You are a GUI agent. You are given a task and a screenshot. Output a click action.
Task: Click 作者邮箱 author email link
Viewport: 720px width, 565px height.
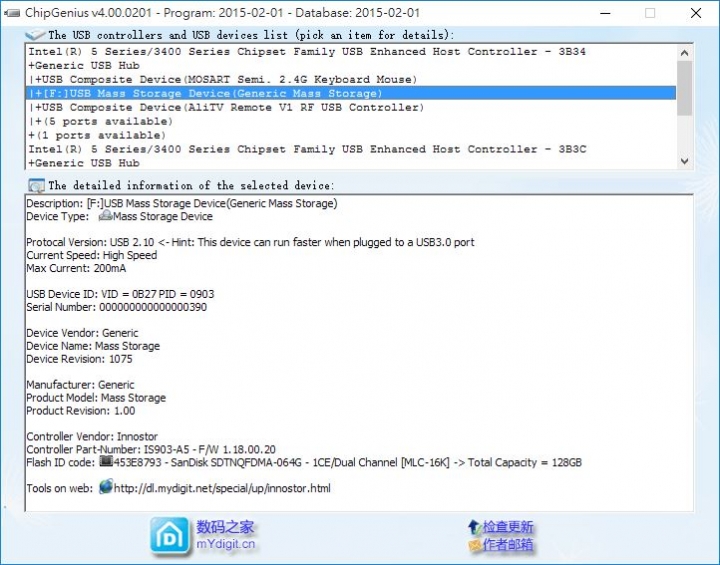pos(508,545)
